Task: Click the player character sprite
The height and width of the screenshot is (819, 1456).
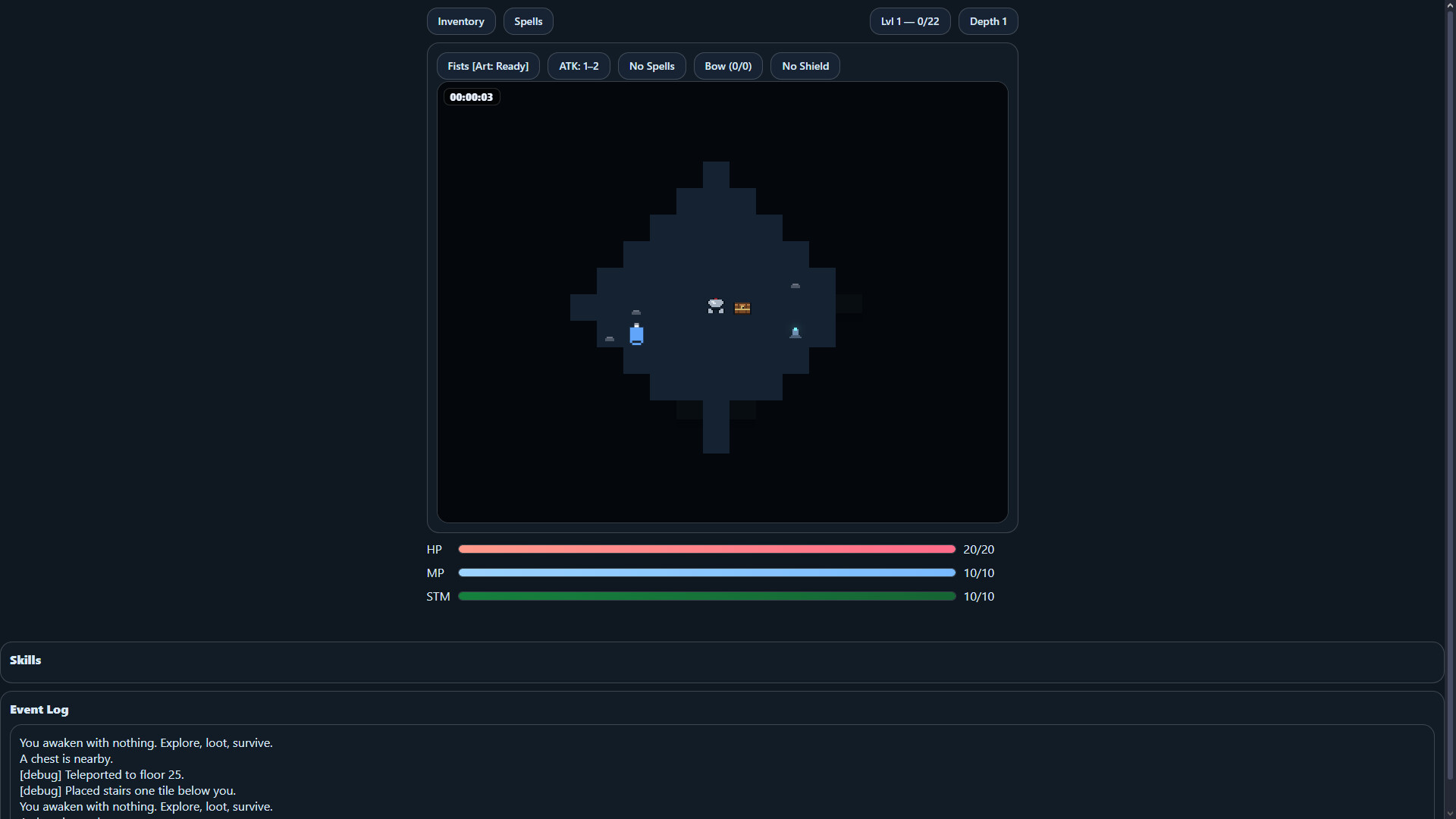Action: (715, 306)
